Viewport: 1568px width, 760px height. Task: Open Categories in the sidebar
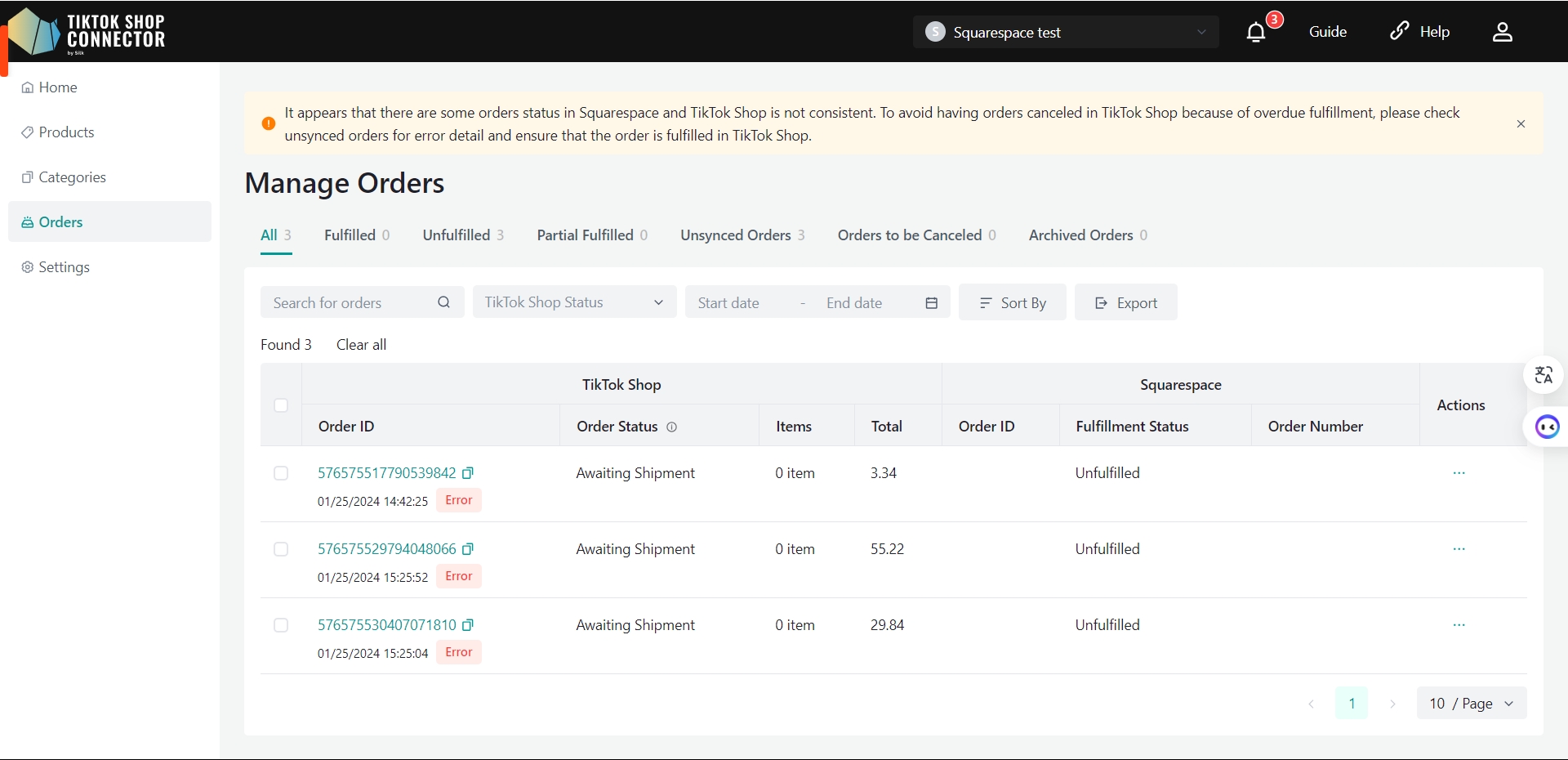click(x=109, y=177)
